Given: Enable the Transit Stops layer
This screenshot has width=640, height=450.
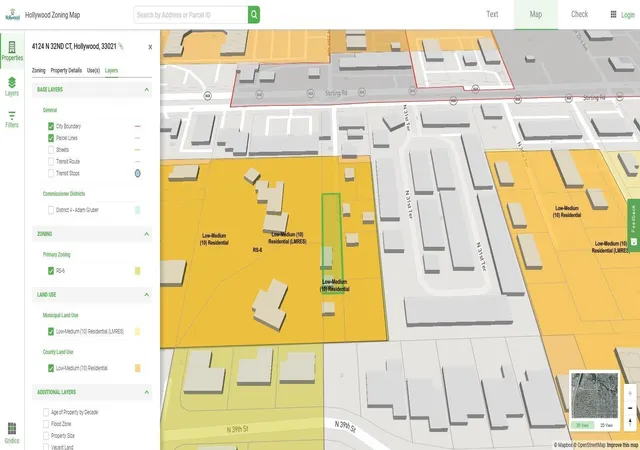Looking at the screenshot, I should (x=51, y=174).
